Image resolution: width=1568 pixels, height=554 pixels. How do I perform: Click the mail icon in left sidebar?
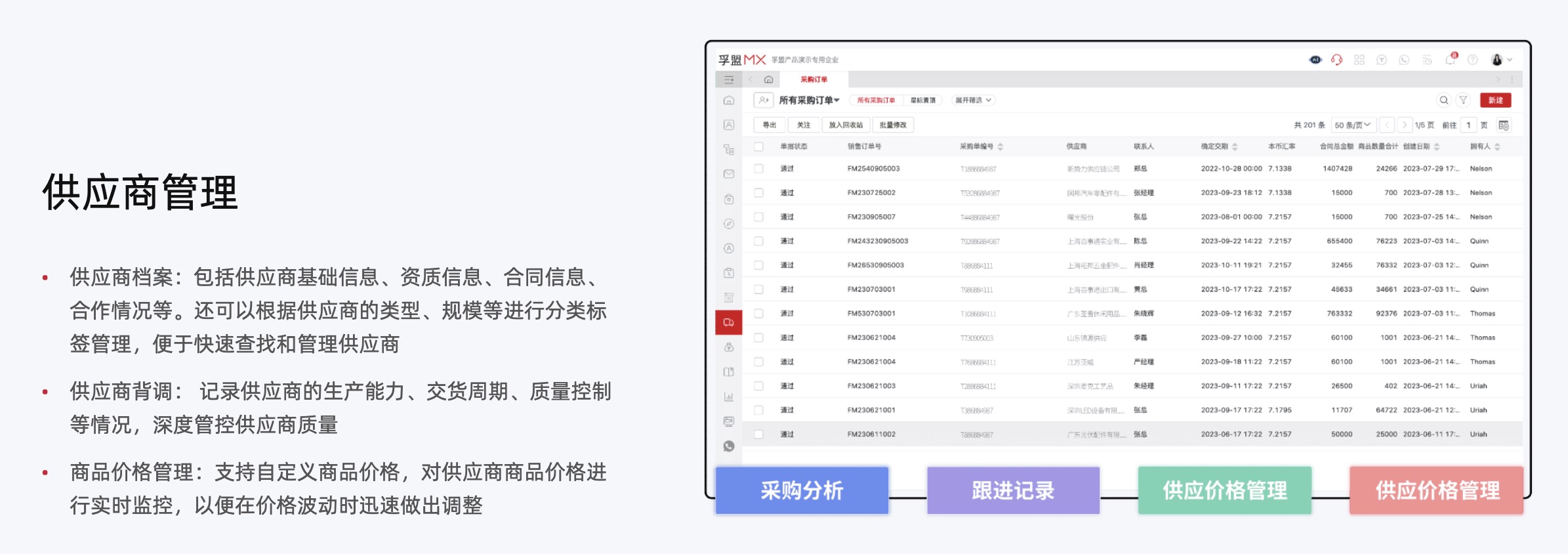pos(729,174)
